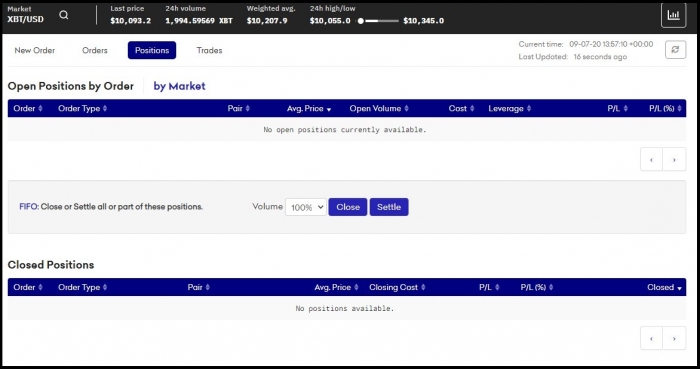Click the Close positions button
The width and height of the screenshot is (700, 369).
pyautogui.click(x=348, y=207)
